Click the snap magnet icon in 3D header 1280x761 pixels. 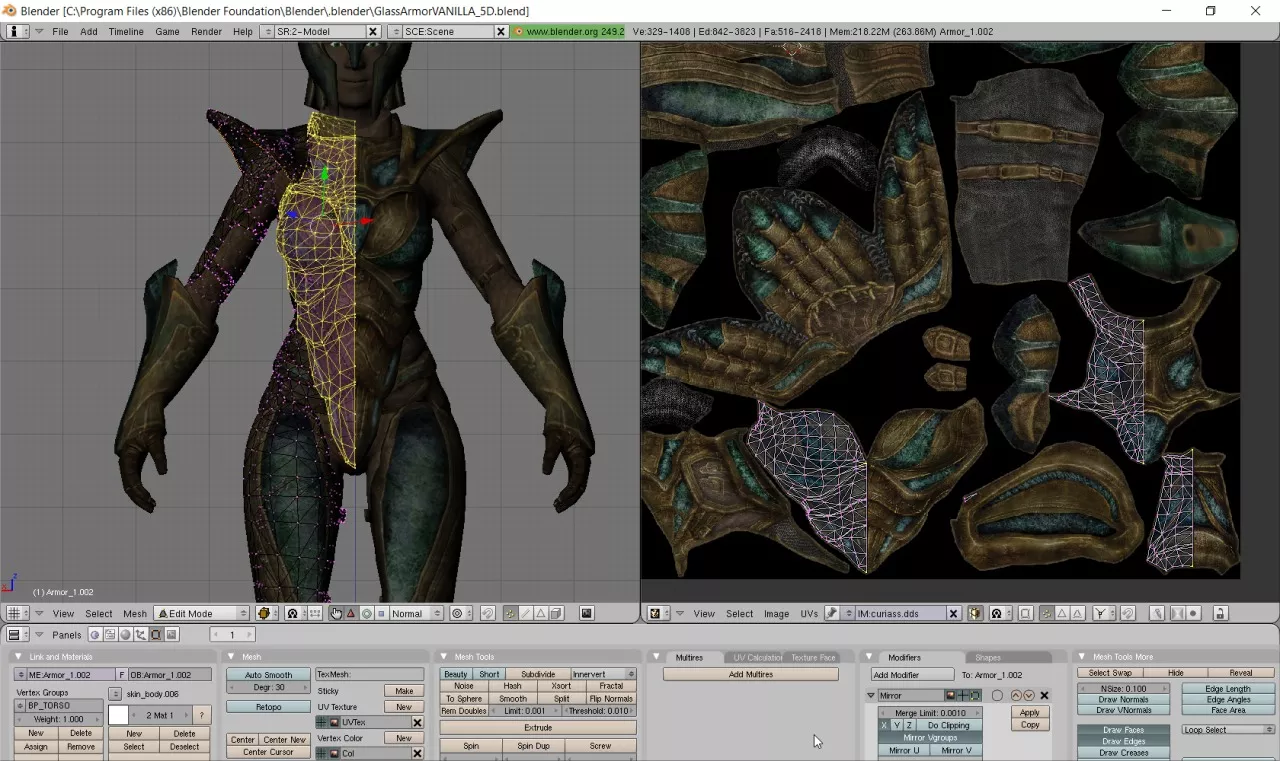tap(487, 613)
